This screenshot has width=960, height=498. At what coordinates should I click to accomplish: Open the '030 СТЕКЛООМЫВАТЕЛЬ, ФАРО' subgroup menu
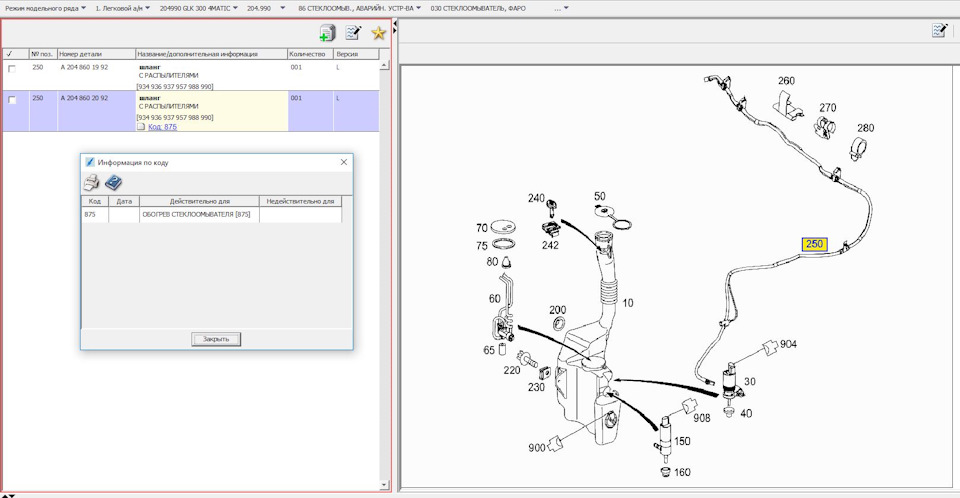(x=478, y=8)
